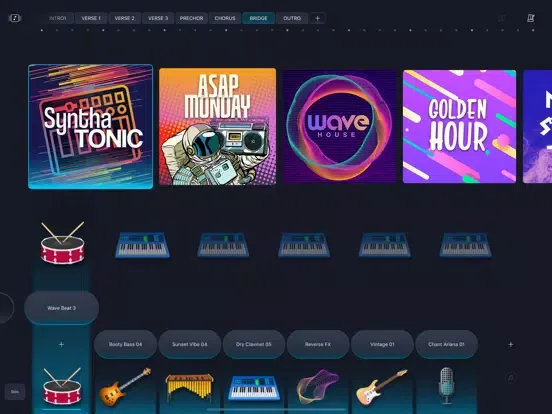Screen dimensions: 552x414
Task: Click the faint music note icon at the right edge
Action: (511, 378)
